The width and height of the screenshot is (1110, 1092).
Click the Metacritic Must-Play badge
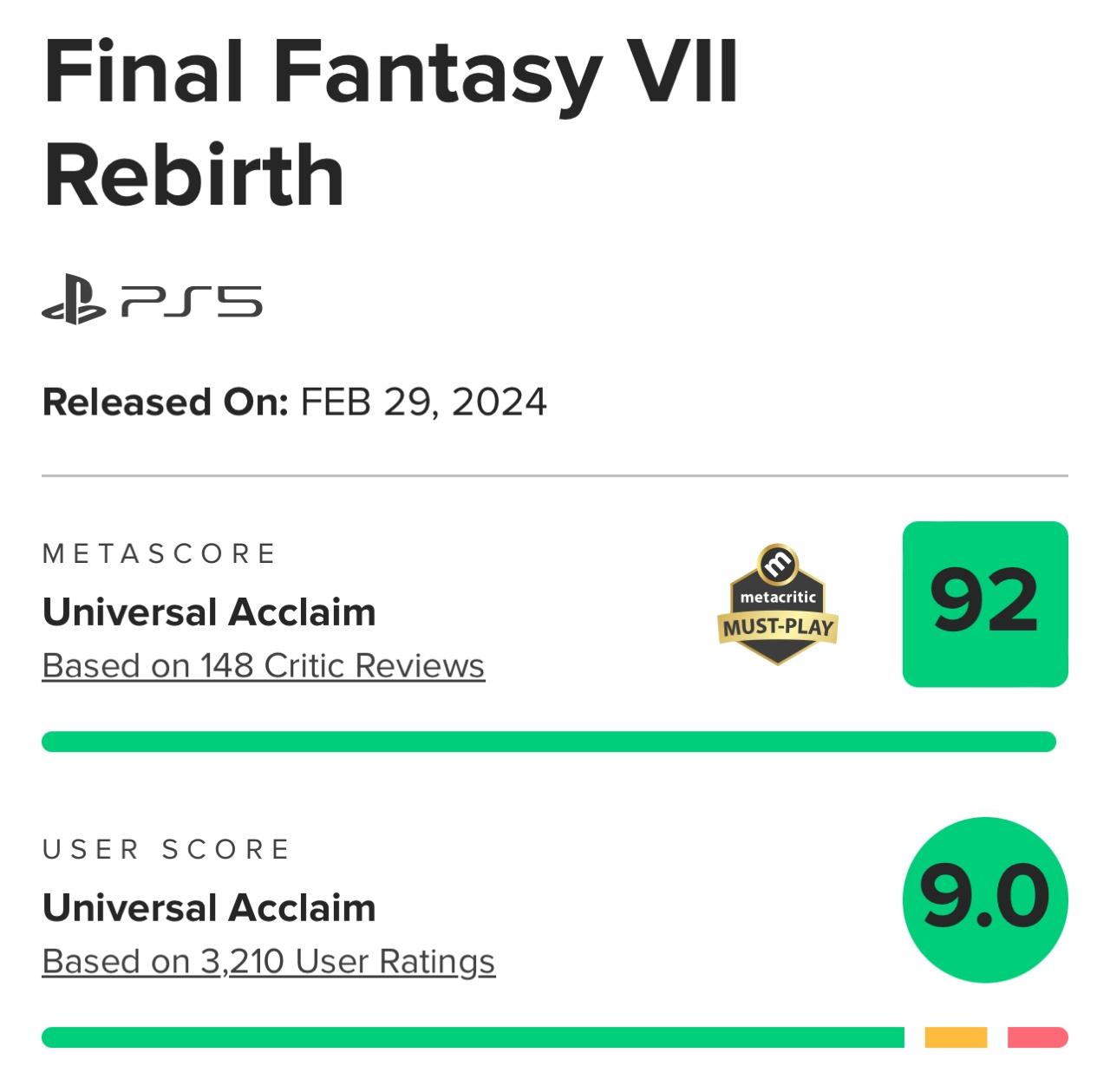click(x=777, y=605)
